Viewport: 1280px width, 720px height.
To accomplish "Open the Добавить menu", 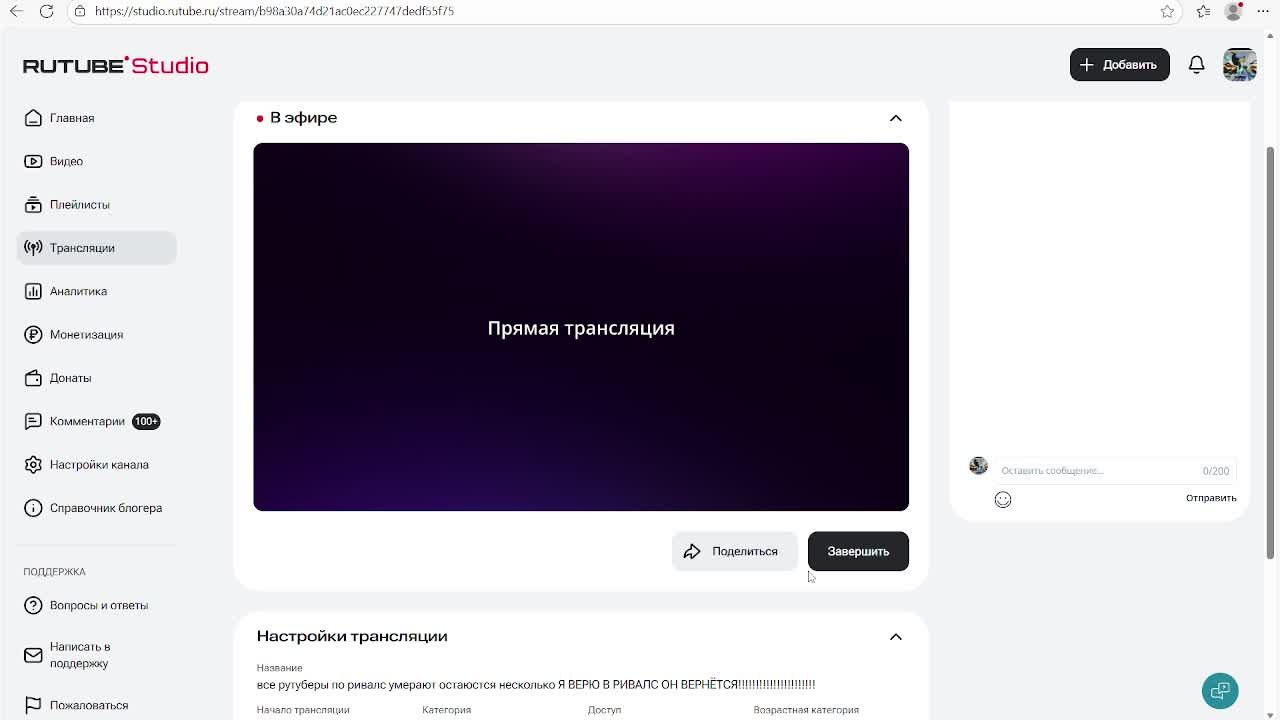I will [x=1119, y=65].
